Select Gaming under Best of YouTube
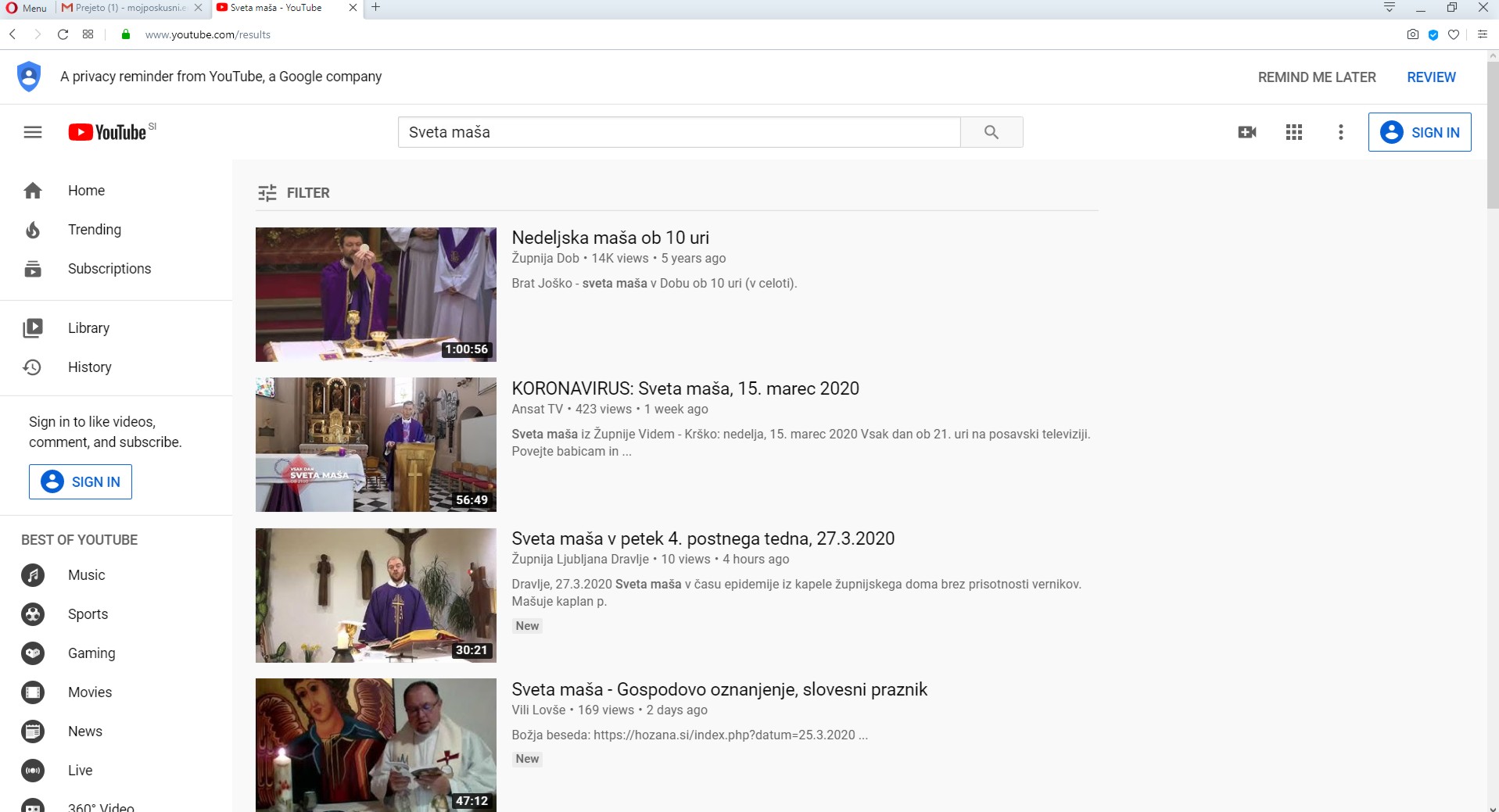Screen dimensions: 1499x812 point(91,653)
